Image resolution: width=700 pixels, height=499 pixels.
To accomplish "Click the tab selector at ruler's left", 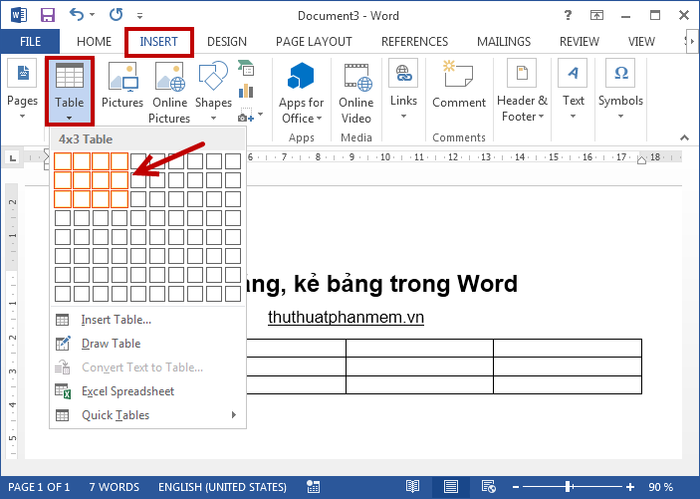I will pos(13,158).
